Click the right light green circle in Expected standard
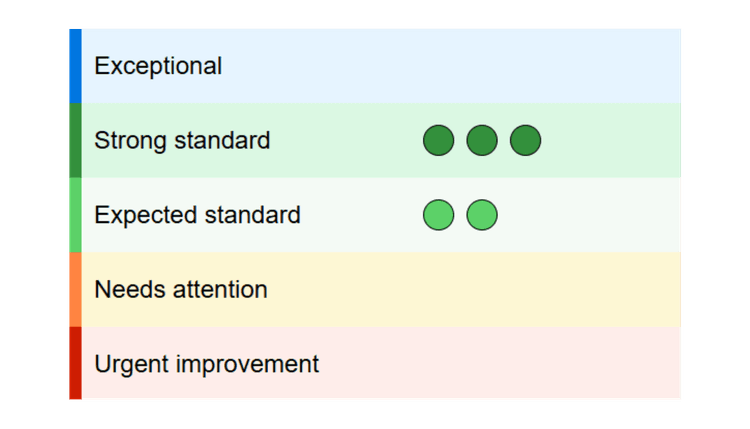Screen dimensions: 750x429 [482, 215]
